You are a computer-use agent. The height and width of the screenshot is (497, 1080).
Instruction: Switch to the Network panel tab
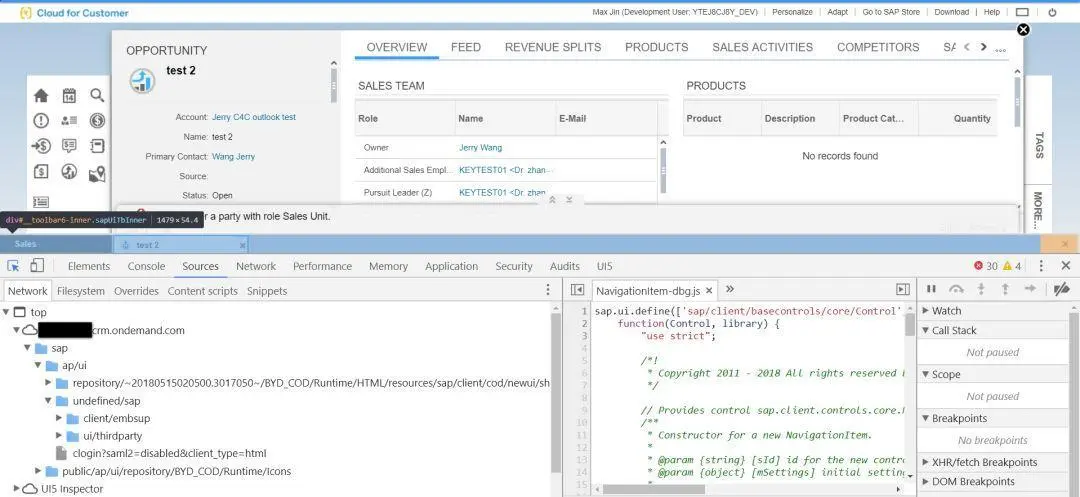point(256,266)
